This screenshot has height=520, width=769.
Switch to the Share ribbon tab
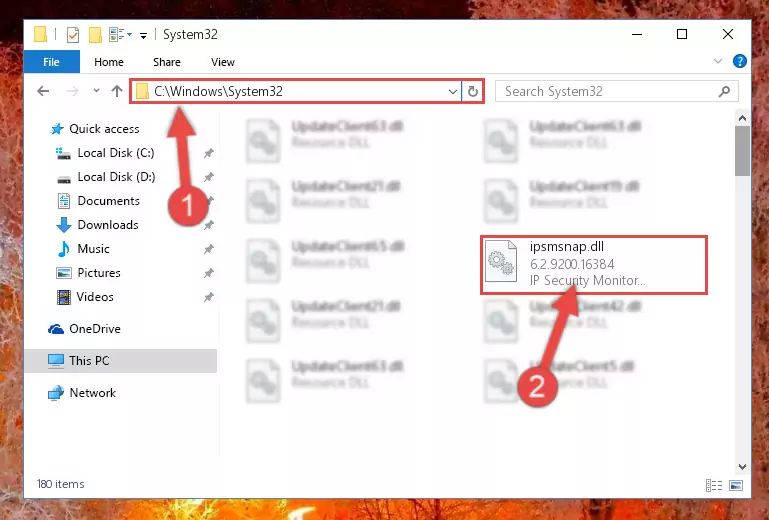point(167,62)
